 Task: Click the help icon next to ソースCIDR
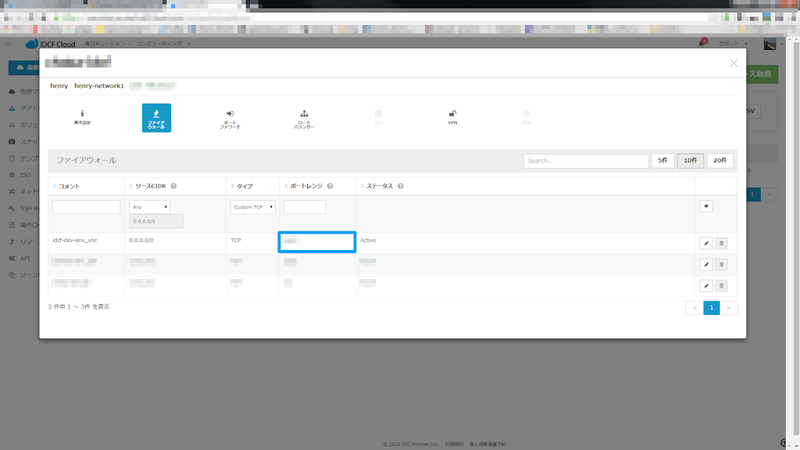pos(174,186)
